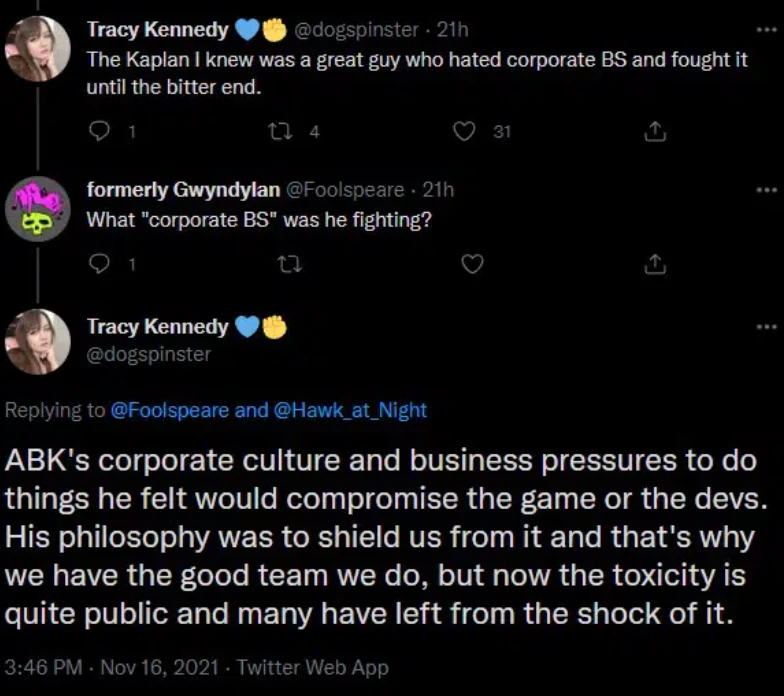Screen dimensions: 784x696
Task: Share formerly Gwyndylan's tweet
Action: tap(655, 263)
